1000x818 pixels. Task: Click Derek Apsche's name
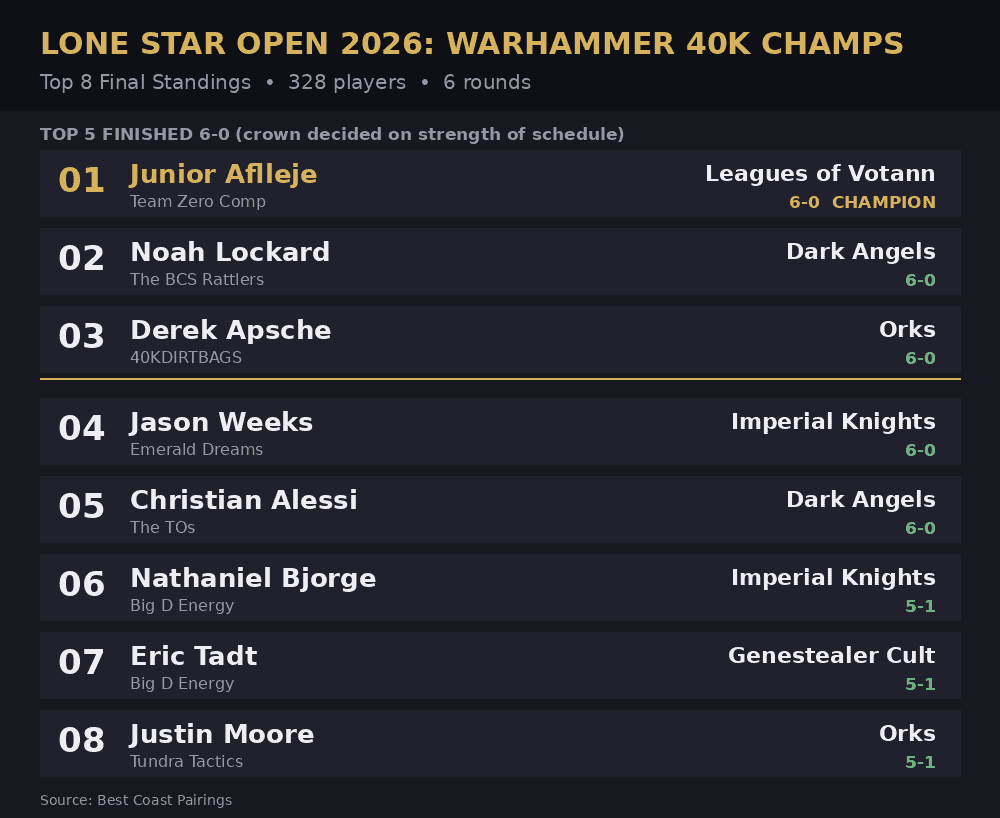coord(230,330)
